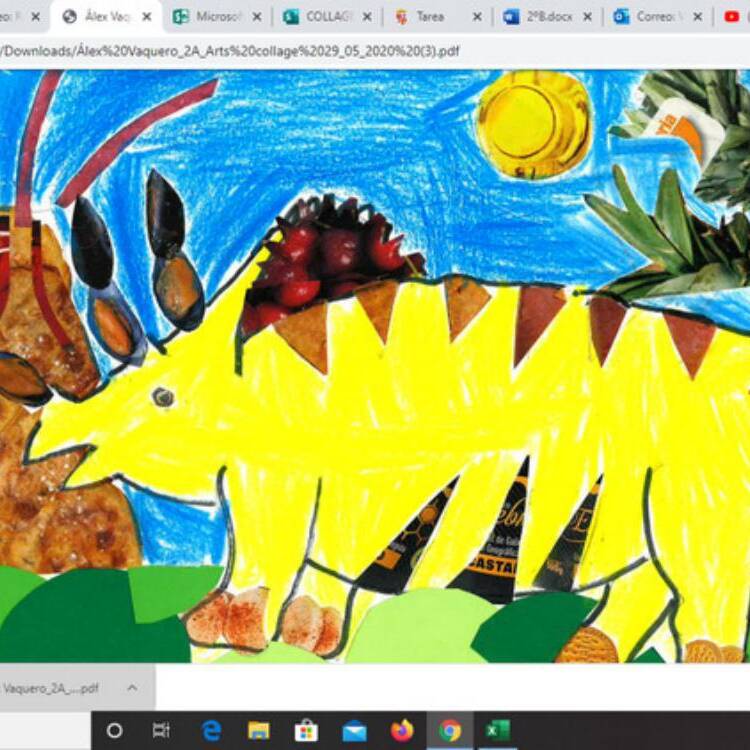
Task: Open Task View in the taskbar
Action: pos(161,730)
